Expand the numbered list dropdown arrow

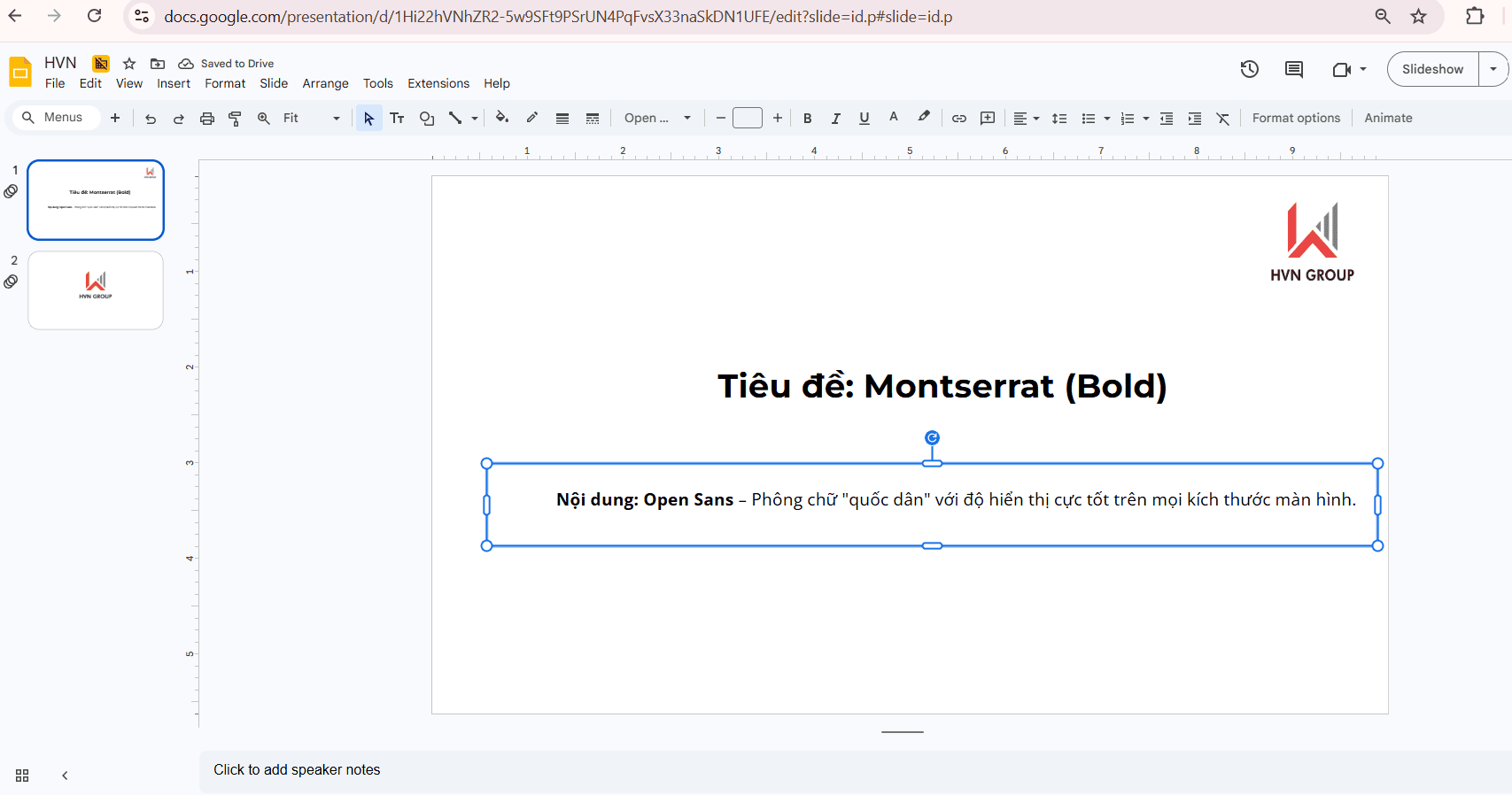coord(1146,118)
